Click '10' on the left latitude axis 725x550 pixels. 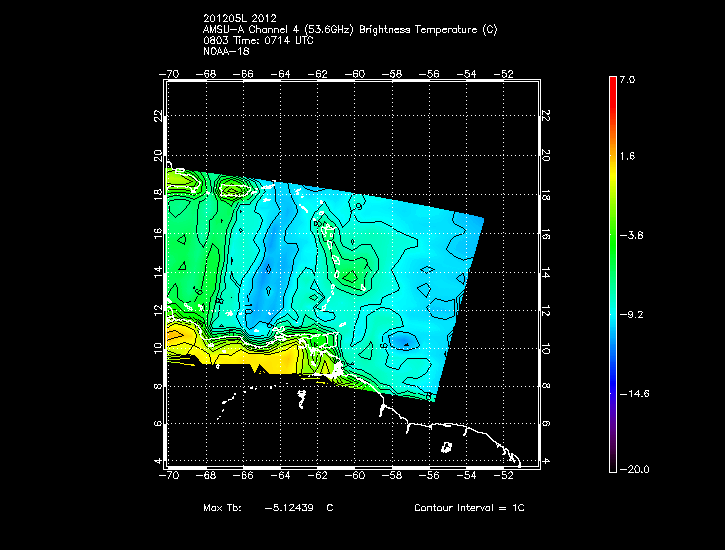[x=159, y=348]
